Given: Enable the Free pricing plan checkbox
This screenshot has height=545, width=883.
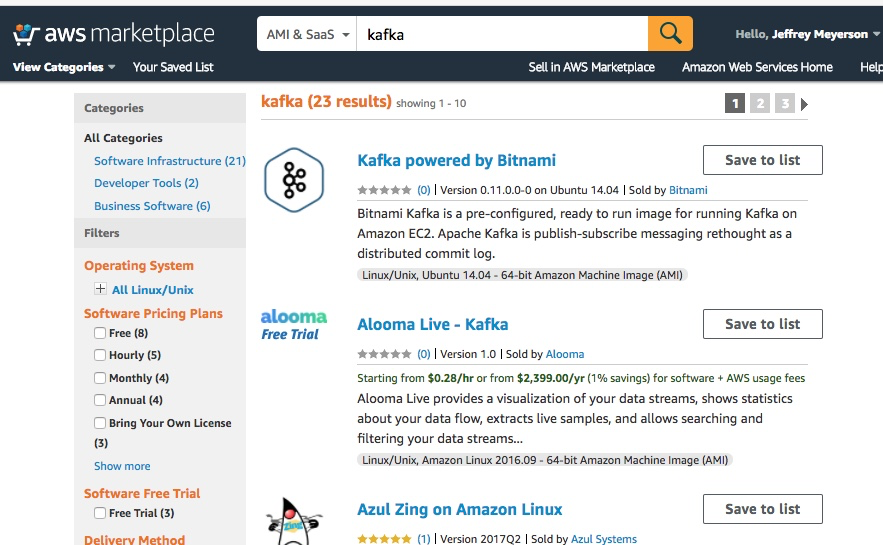Looking at the screenshot, I should pos(100,333).
